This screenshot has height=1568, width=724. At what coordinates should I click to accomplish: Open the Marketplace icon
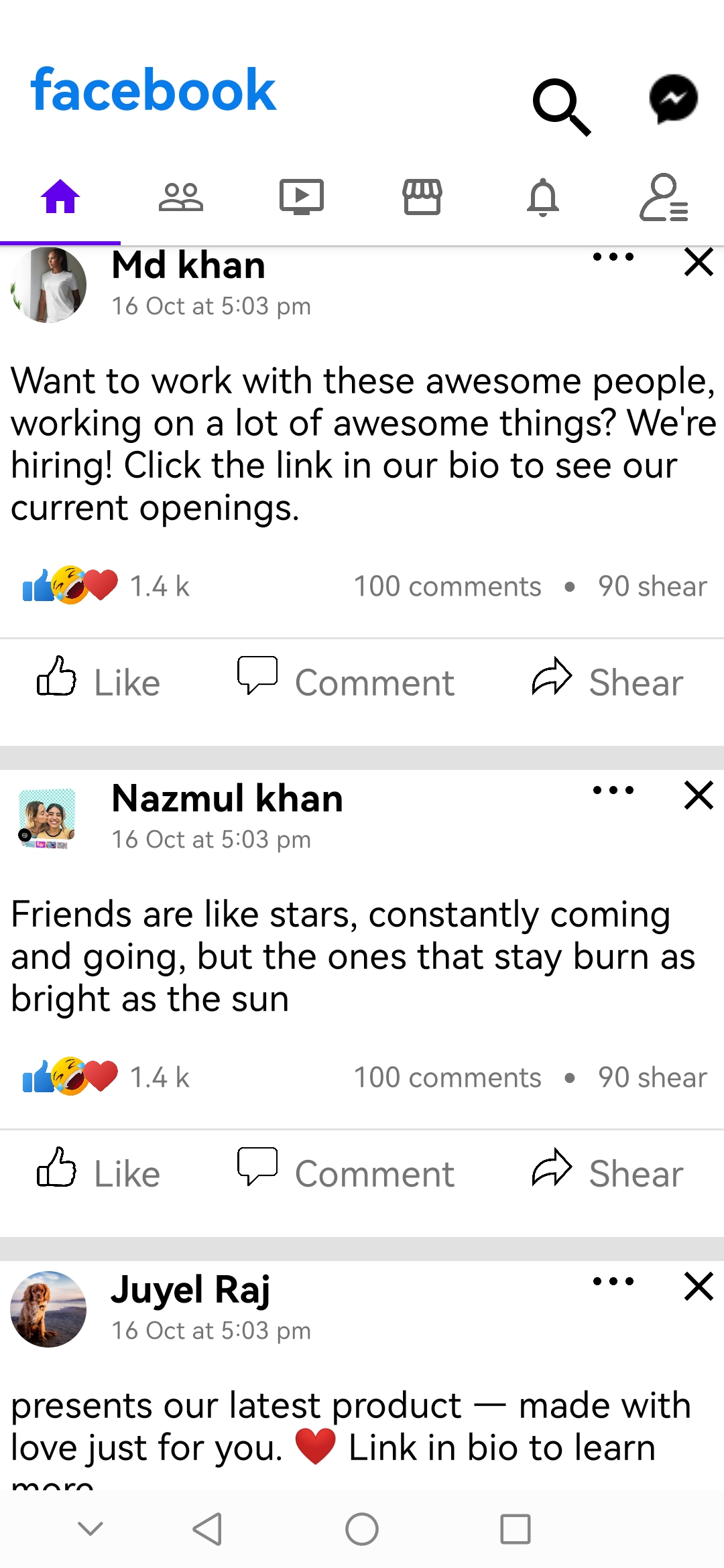tap(422, 198)
